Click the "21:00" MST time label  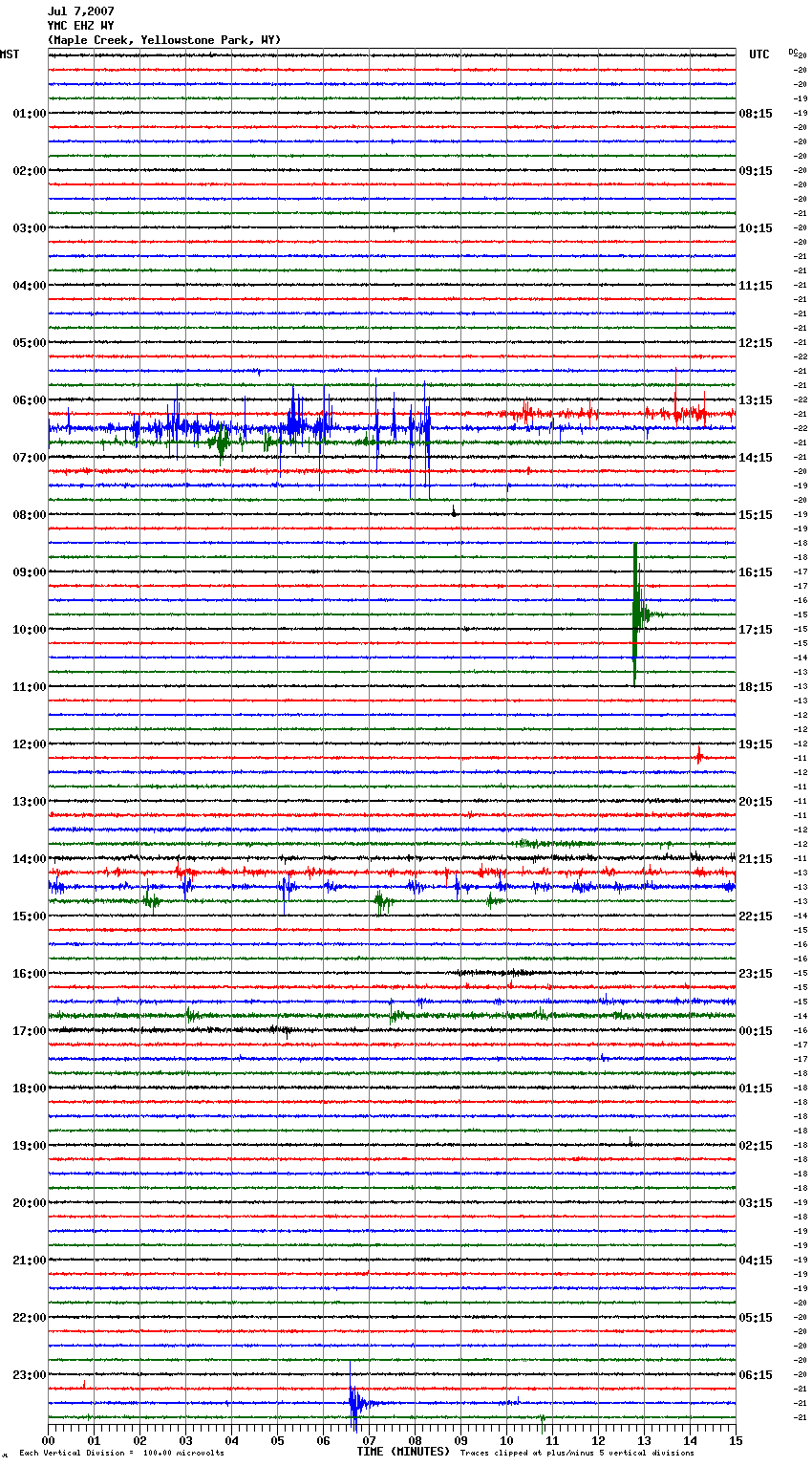click(30, 1261)
